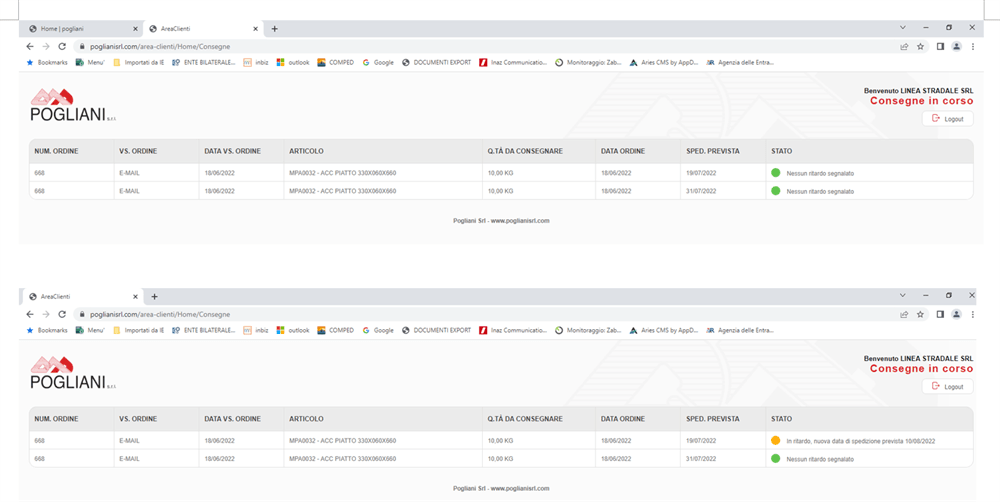Open DOCUMENTI EXPORT bookmark in upper window
The image size is (1000, 502).
tap(437, 63)
